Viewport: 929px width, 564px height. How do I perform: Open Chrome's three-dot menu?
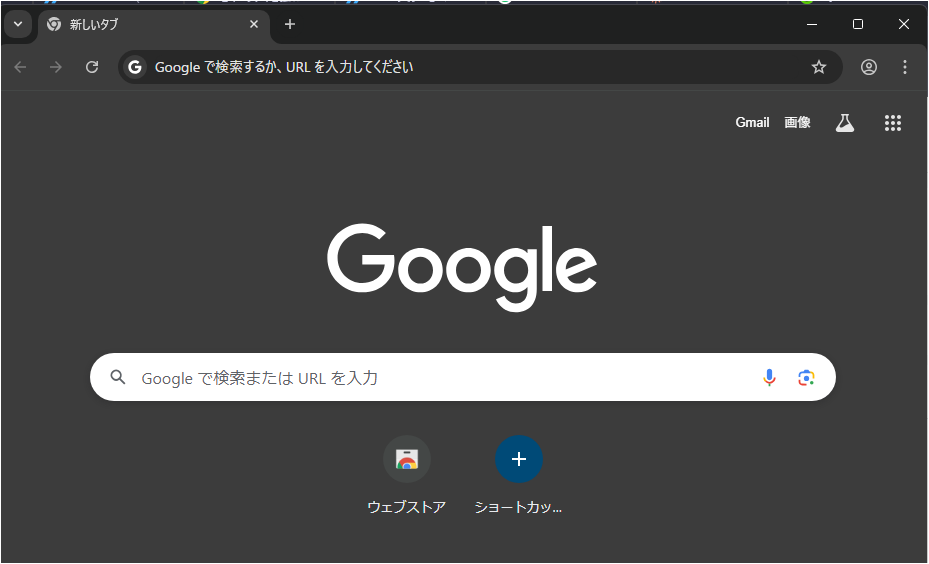[x=905, y=67]
